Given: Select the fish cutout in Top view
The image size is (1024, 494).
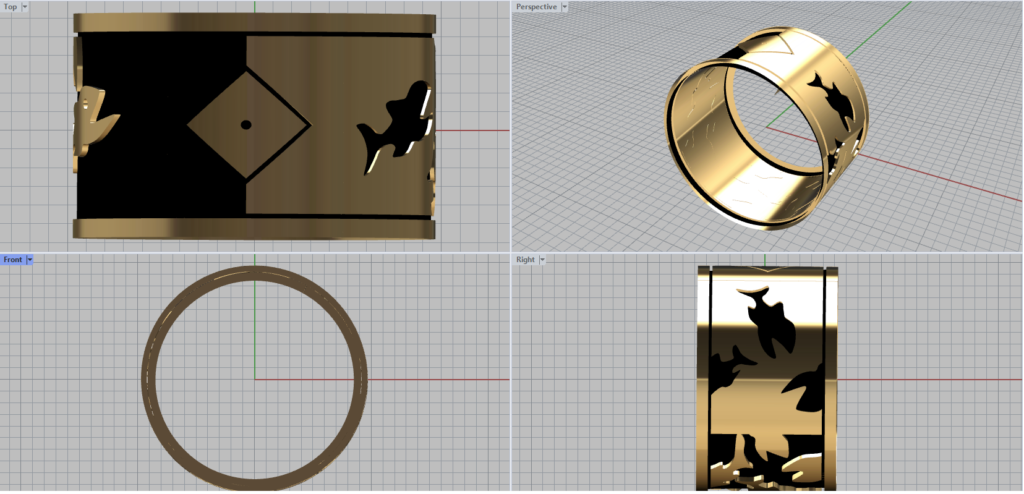Looking at the screenshot, I should pyautogui.click(x=395, y=125).
